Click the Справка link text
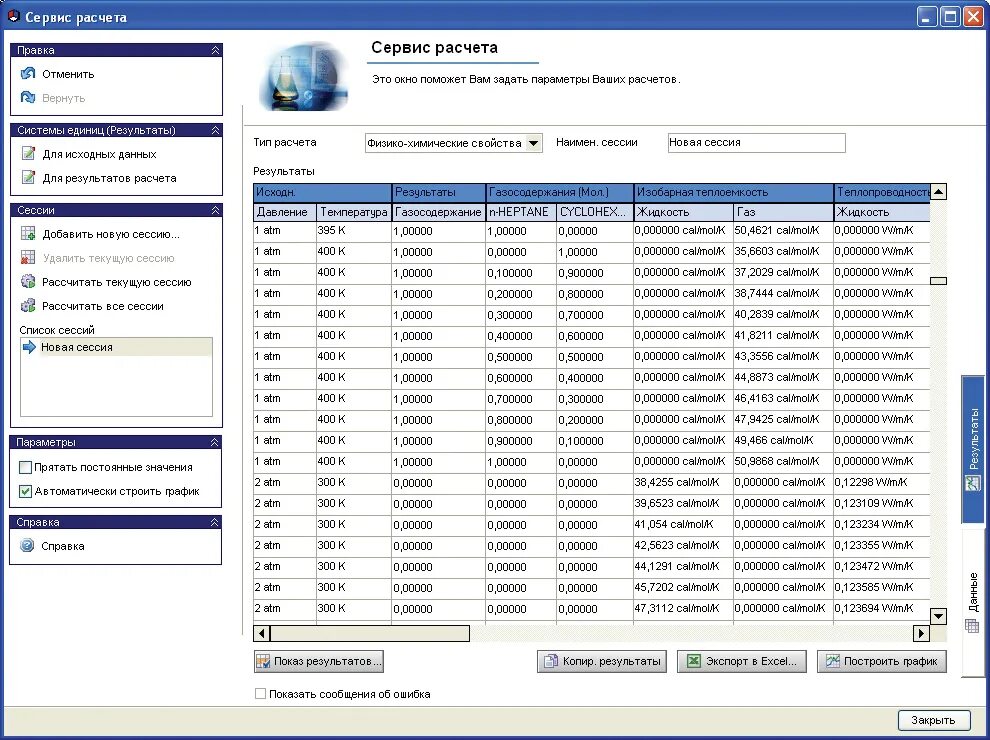Image resolution: width=990 pixels, height=740 pixels. click(63, 546)
